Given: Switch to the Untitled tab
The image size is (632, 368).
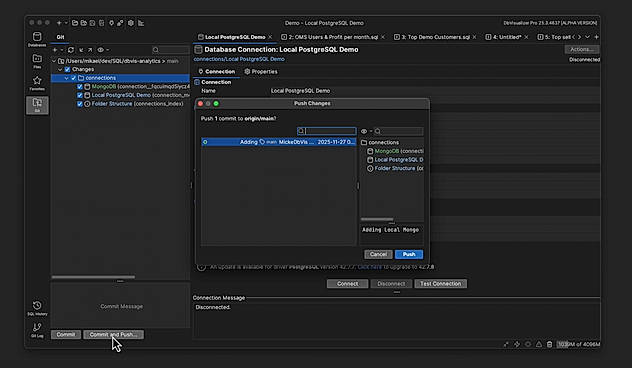Looking at the screenshot, I should tap(507, 37).
